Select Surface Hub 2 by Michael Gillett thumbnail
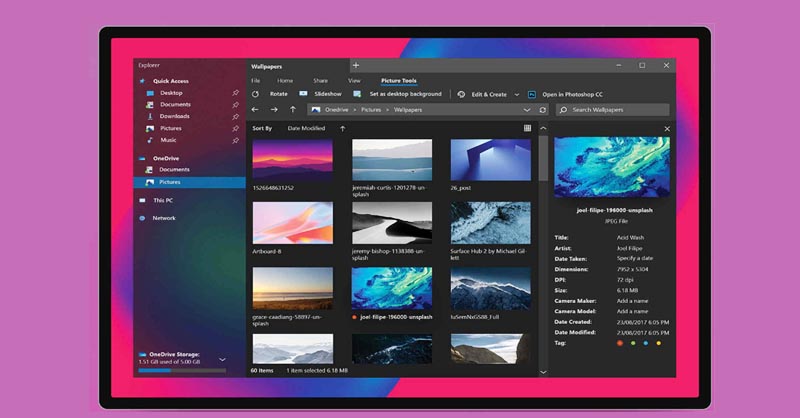The image size is (800, 418). 491,223
